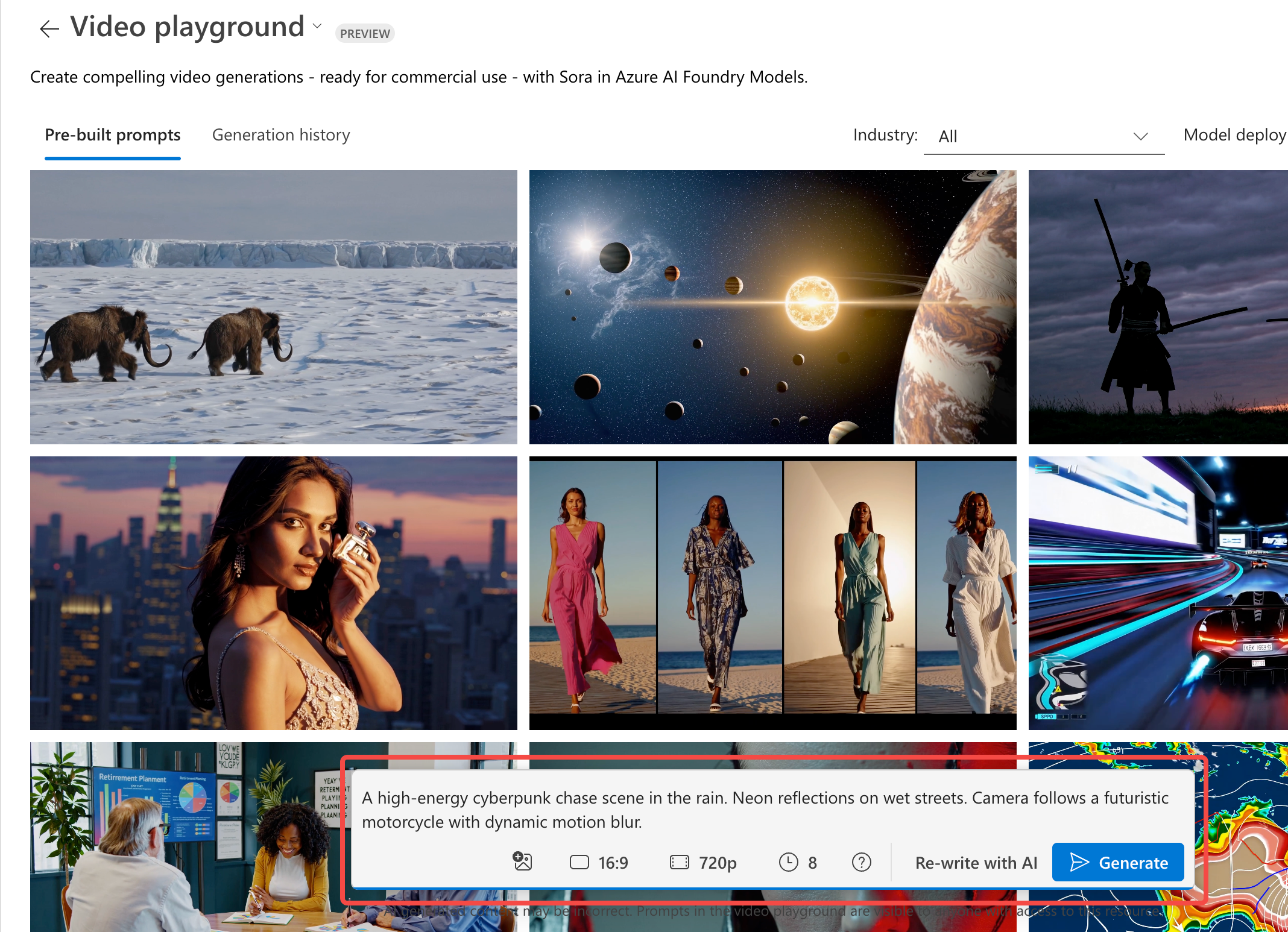Click the Generate button
Viewport: 1288px width, 932px height.
(x=1118, y=863)
